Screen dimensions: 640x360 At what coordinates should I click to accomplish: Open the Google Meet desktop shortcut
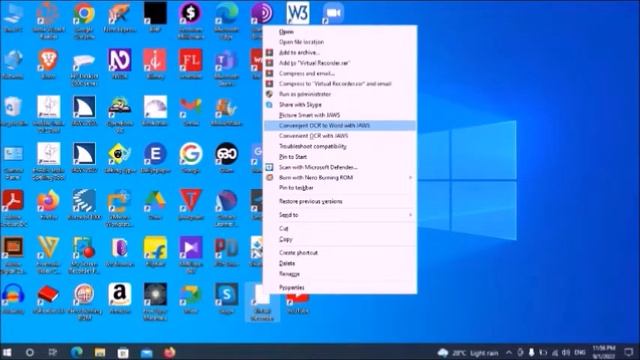click(191, 298)
